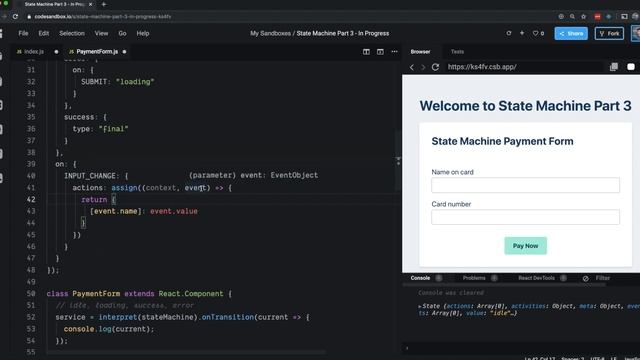Viewport: 640px width, 360px height.
Task: Click the sandbox title State Machine Part 3
Action: click(x=342, y=33)
